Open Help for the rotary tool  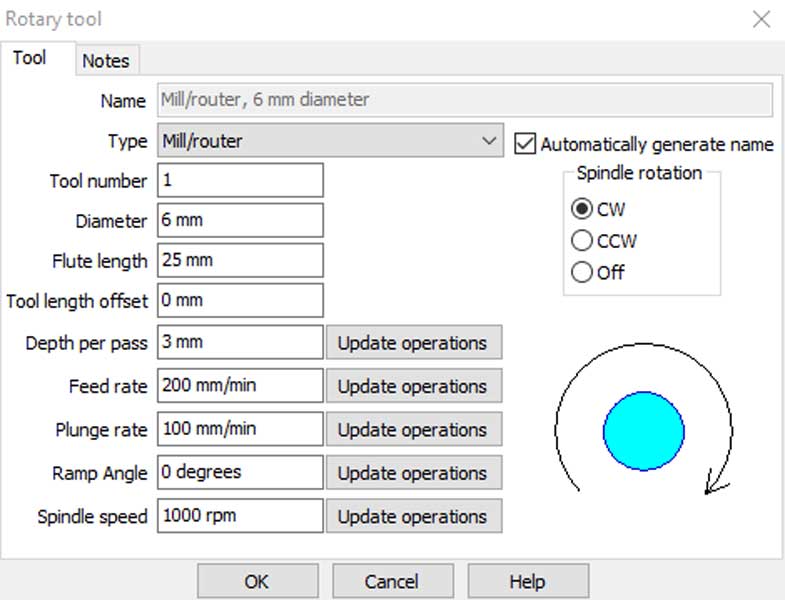coord(527,581)
